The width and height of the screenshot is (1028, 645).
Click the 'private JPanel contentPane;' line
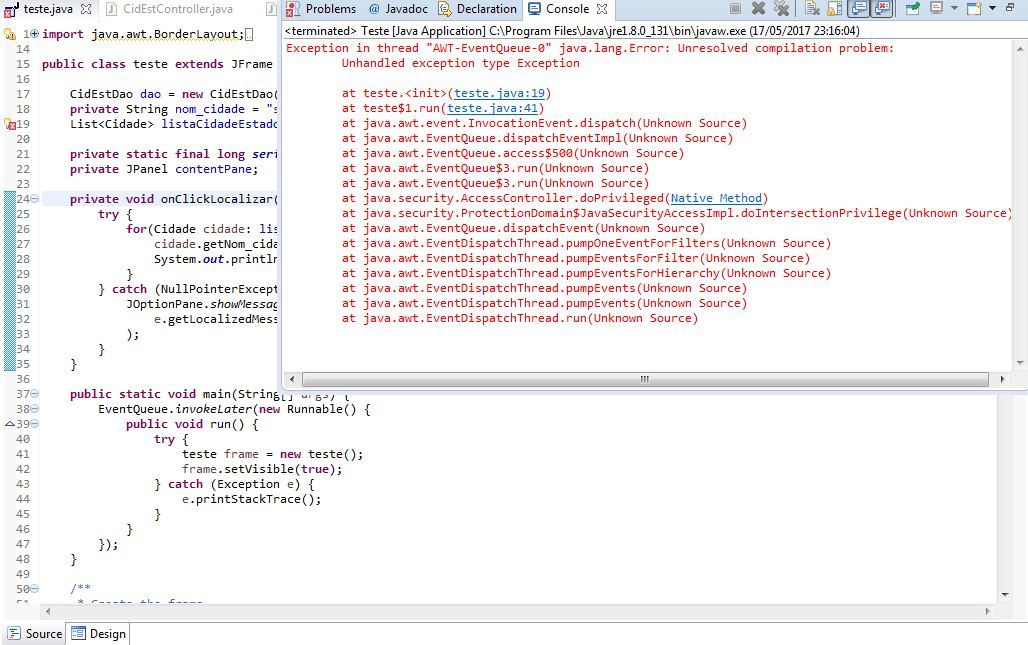(164, 168)
